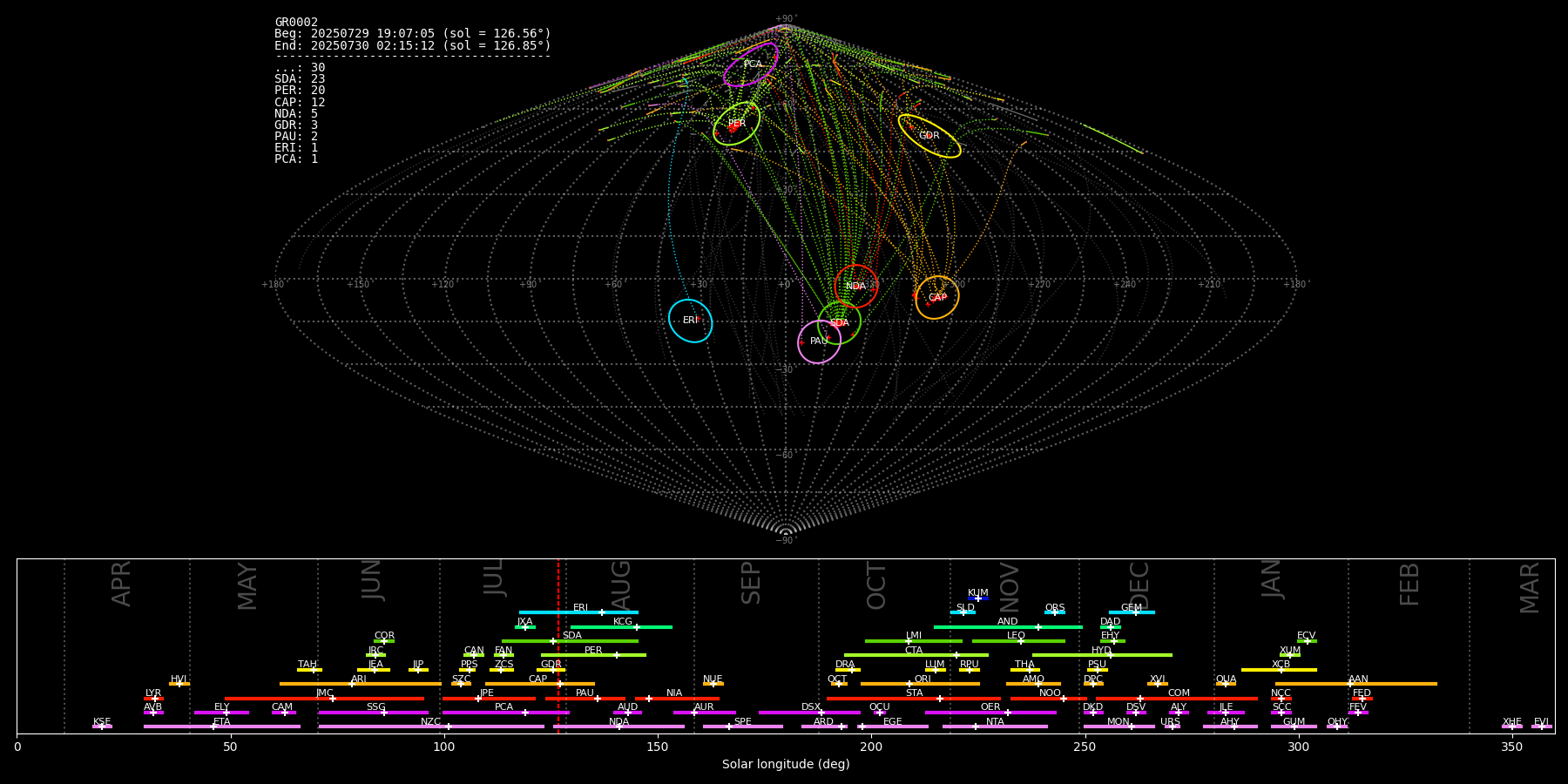Click the 'CAP: 12' count line
The width and height of the screenshot is (1568, 784).
[x=300, y=102]
